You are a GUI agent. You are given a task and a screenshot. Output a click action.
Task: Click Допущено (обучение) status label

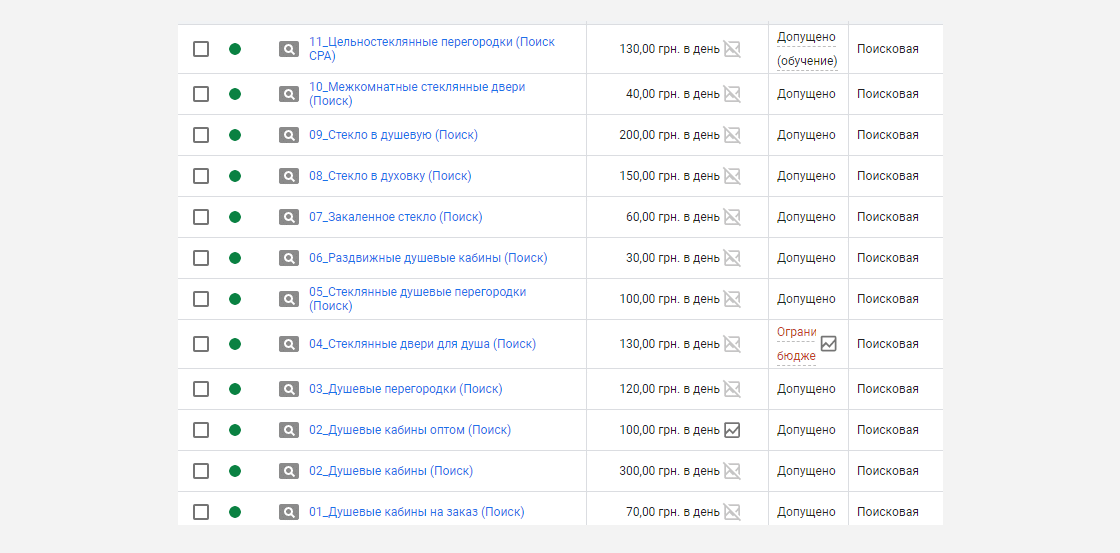click(807, 49)
